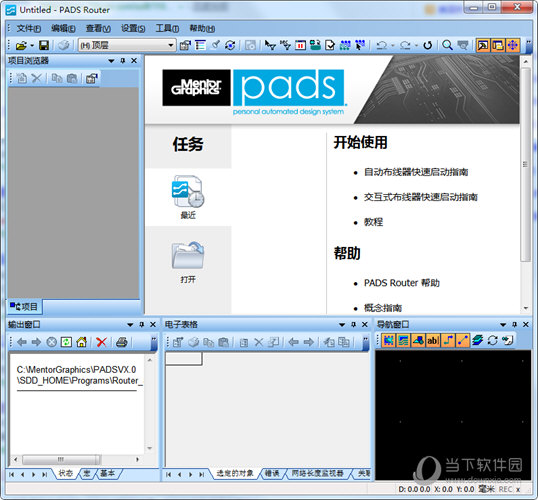This screenshot has height=500, width=538.
Task: Click the green refresh icon in Output Window
Action: pyautogui.click(x=66, y=342)
